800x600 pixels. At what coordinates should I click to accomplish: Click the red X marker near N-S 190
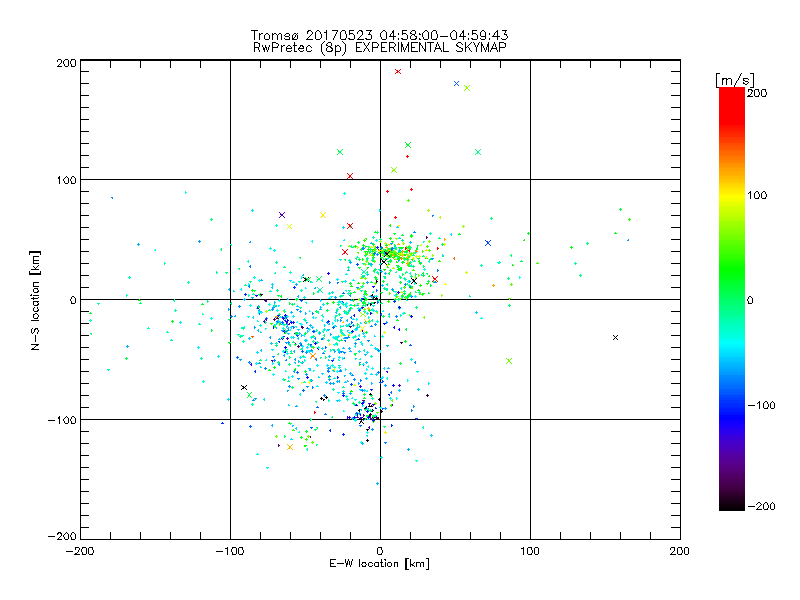398,71
